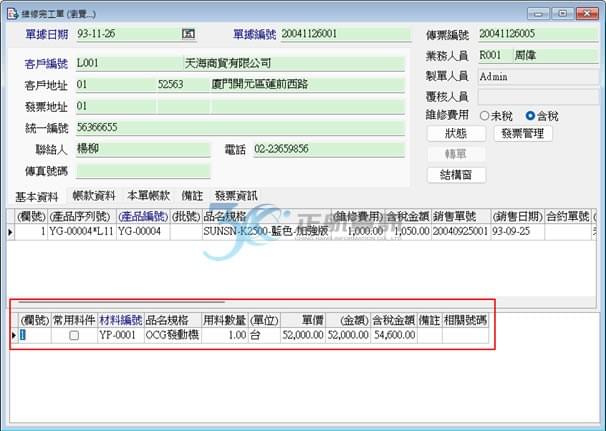The height and width of the screenshot is (431, 606).
Task: Click the 合約單號 column header
Action: point(568,217)
